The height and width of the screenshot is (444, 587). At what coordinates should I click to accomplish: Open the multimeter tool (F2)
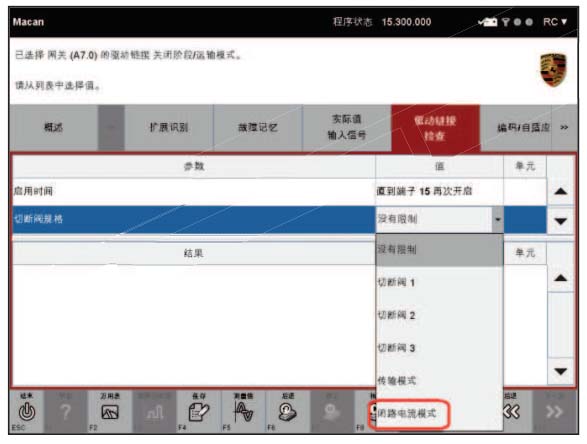pyautogui.click(x=110, y=411)
